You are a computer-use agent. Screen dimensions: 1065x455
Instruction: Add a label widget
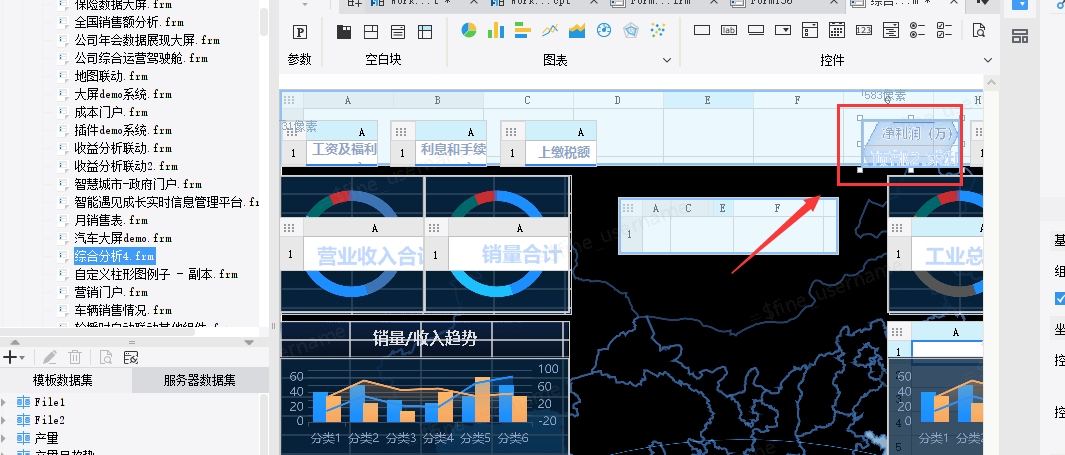point(729,31)
